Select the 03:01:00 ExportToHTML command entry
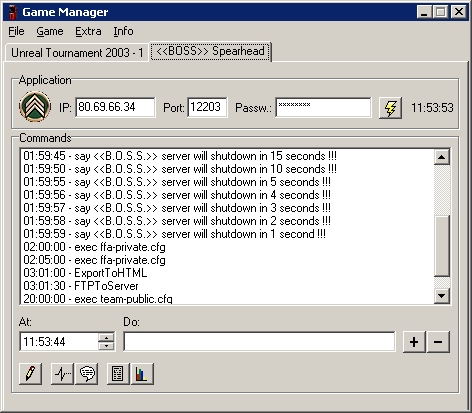Image resolution: width=472 pixels, height=413 pixels. pos(85,273)
